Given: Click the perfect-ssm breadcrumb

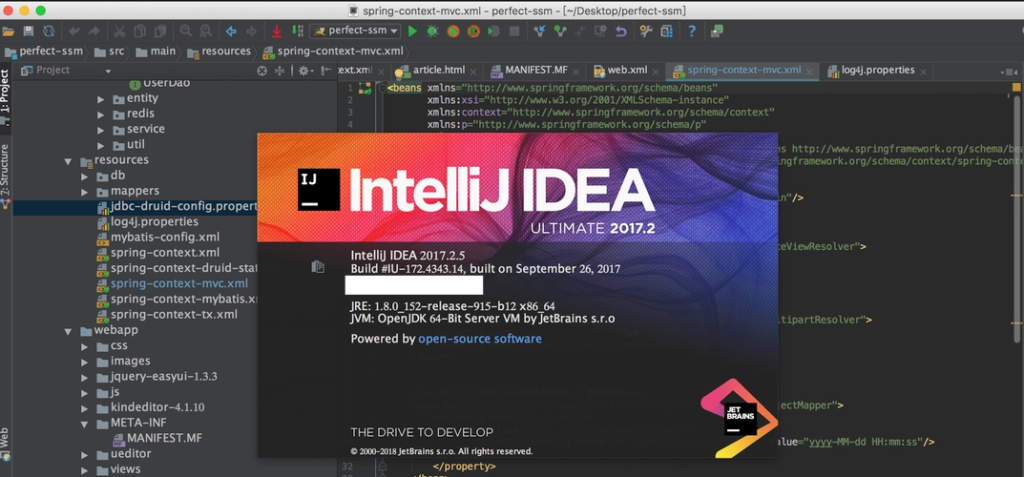Looking at the screenshot, I should coord(44,51).
